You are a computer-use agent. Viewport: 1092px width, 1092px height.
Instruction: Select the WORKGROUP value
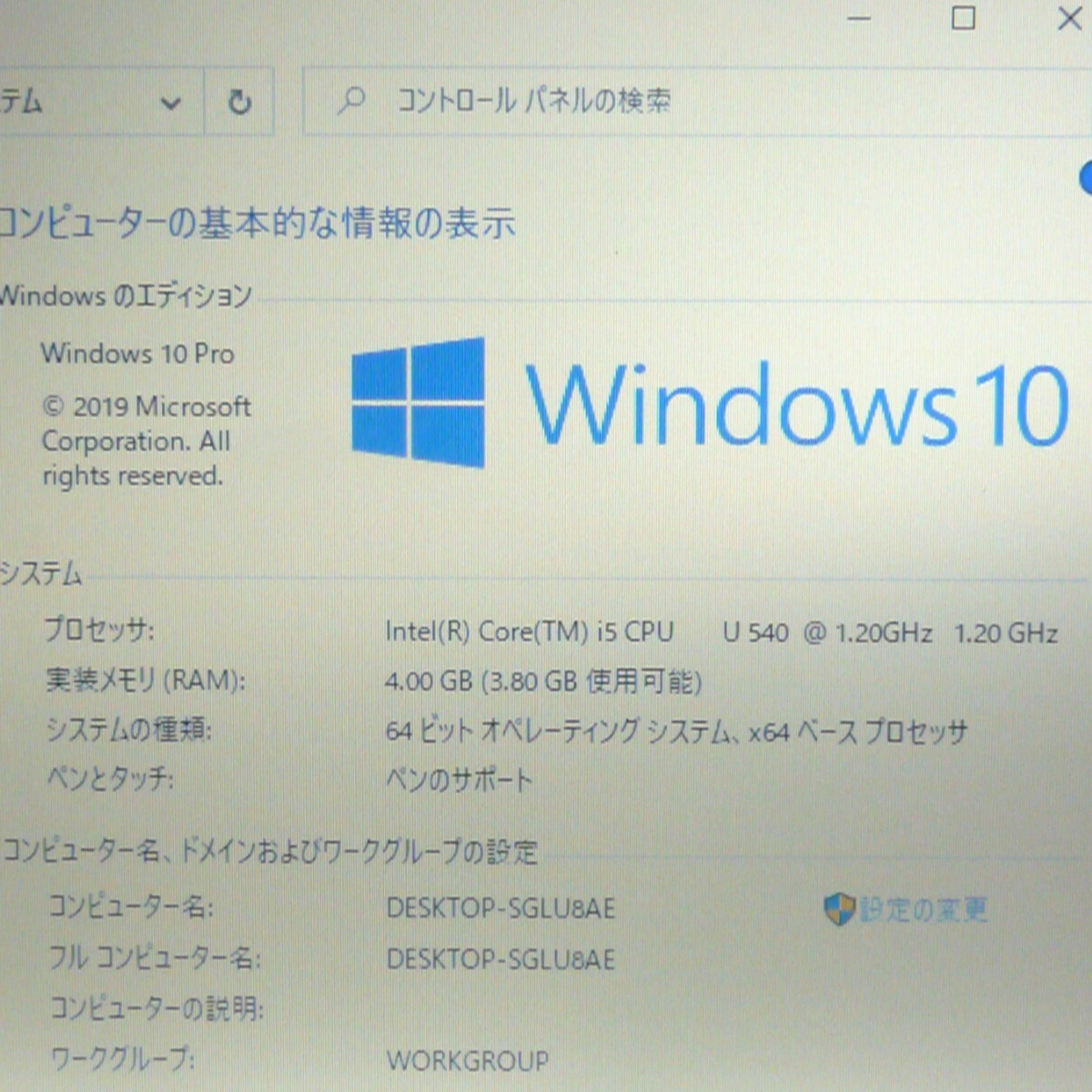pos(468,1060)
